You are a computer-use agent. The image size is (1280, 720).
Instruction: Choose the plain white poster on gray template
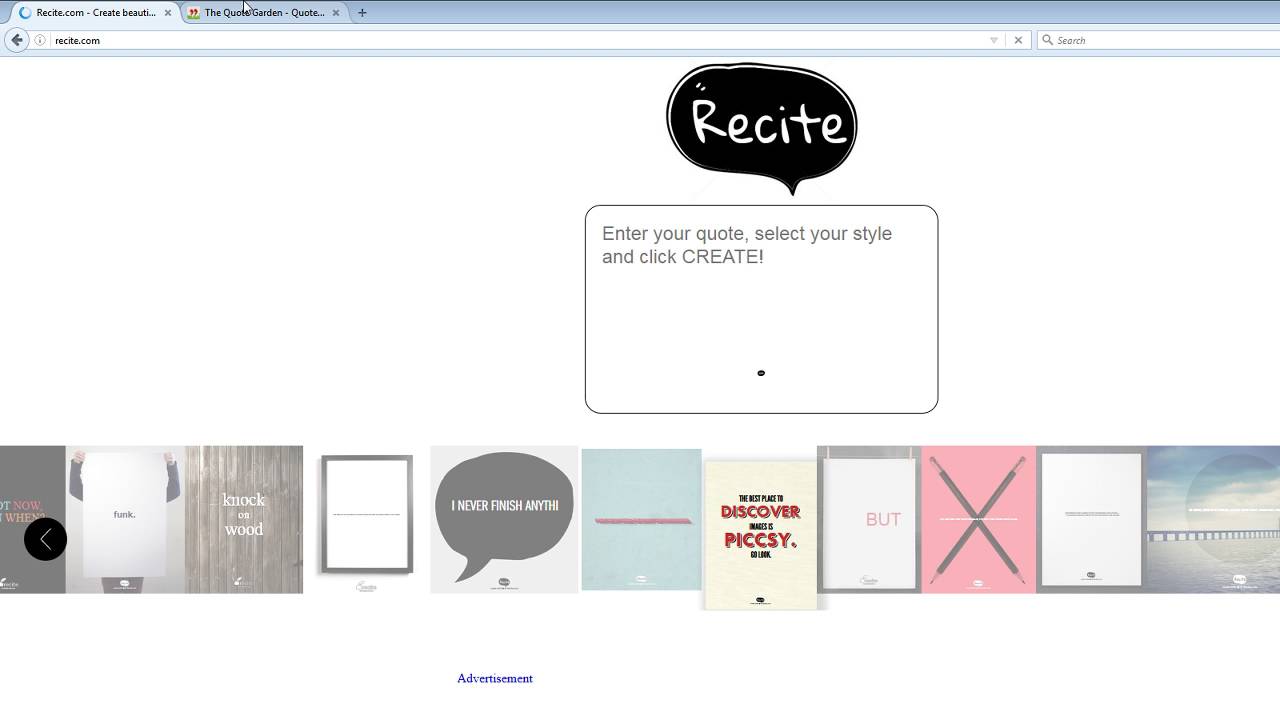[1091, 519]
